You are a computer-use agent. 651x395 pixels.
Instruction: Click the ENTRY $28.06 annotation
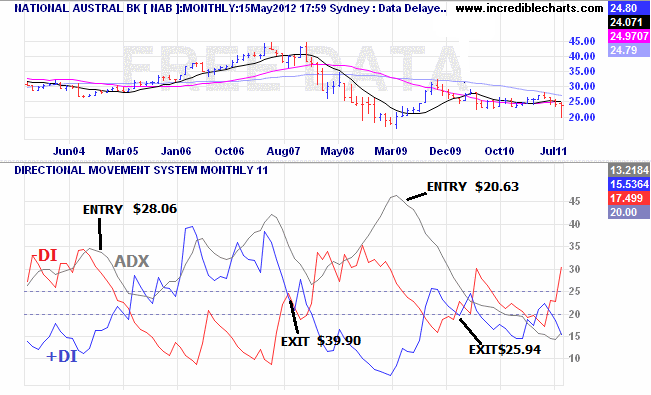(x=130, y=209)
